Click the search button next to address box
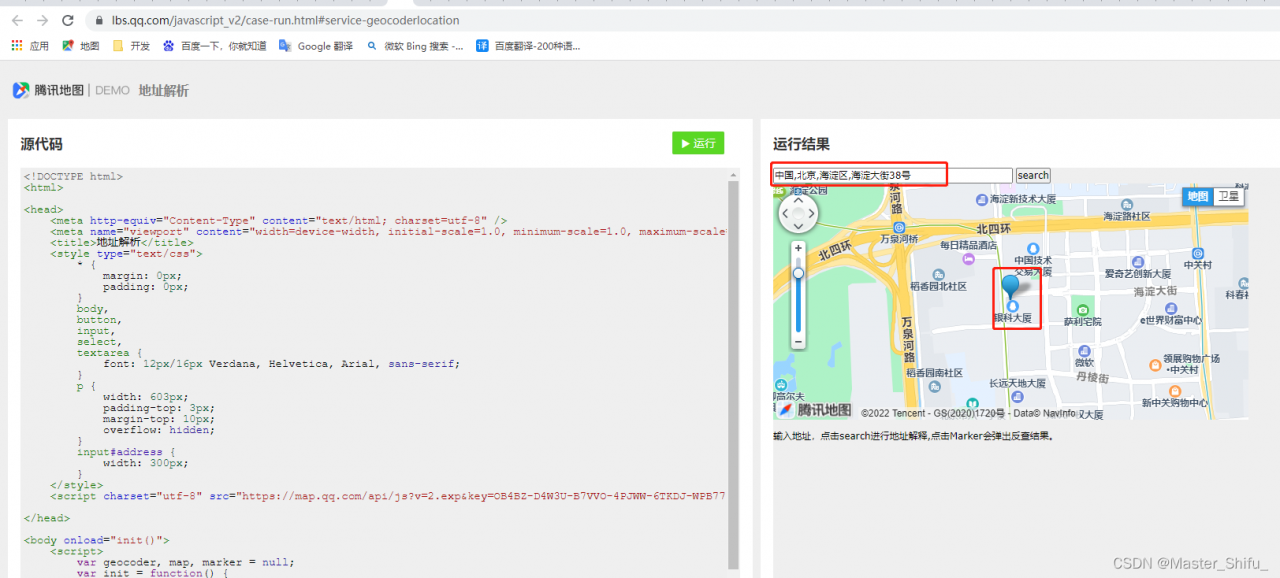 click(1033, 175)
